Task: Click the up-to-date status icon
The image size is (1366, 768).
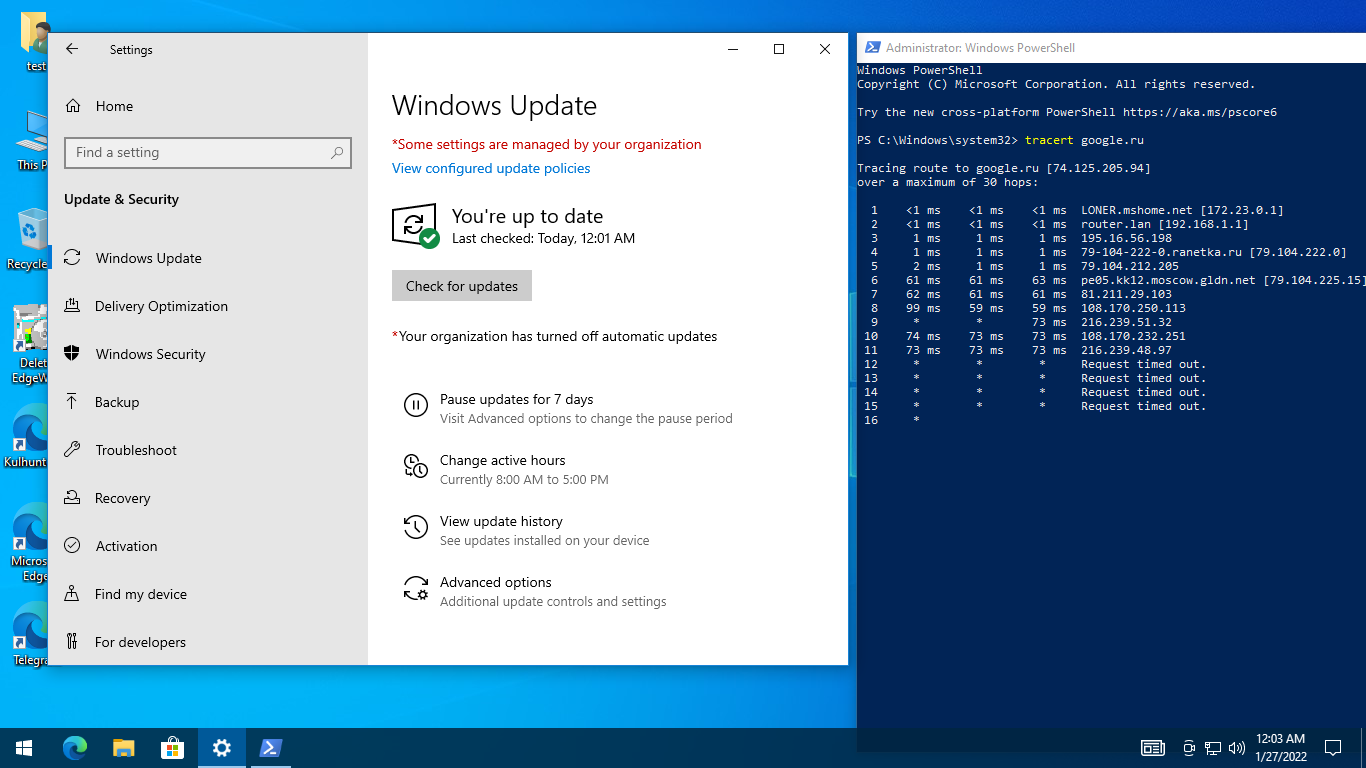Action: 415,226
